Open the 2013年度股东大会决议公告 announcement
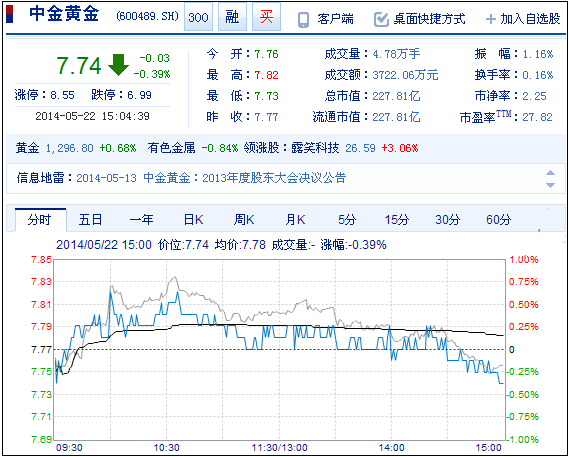This screenshot has width=569, height=457. (x=274, y=178)
